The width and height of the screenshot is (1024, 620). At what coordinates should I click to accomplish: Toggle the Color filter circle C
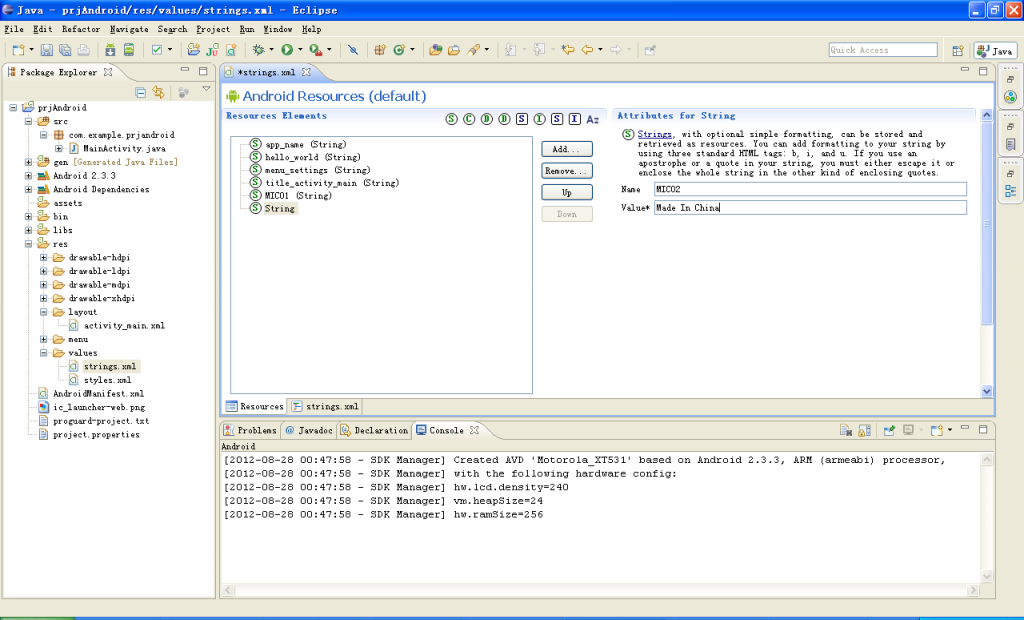pos(469,119)
